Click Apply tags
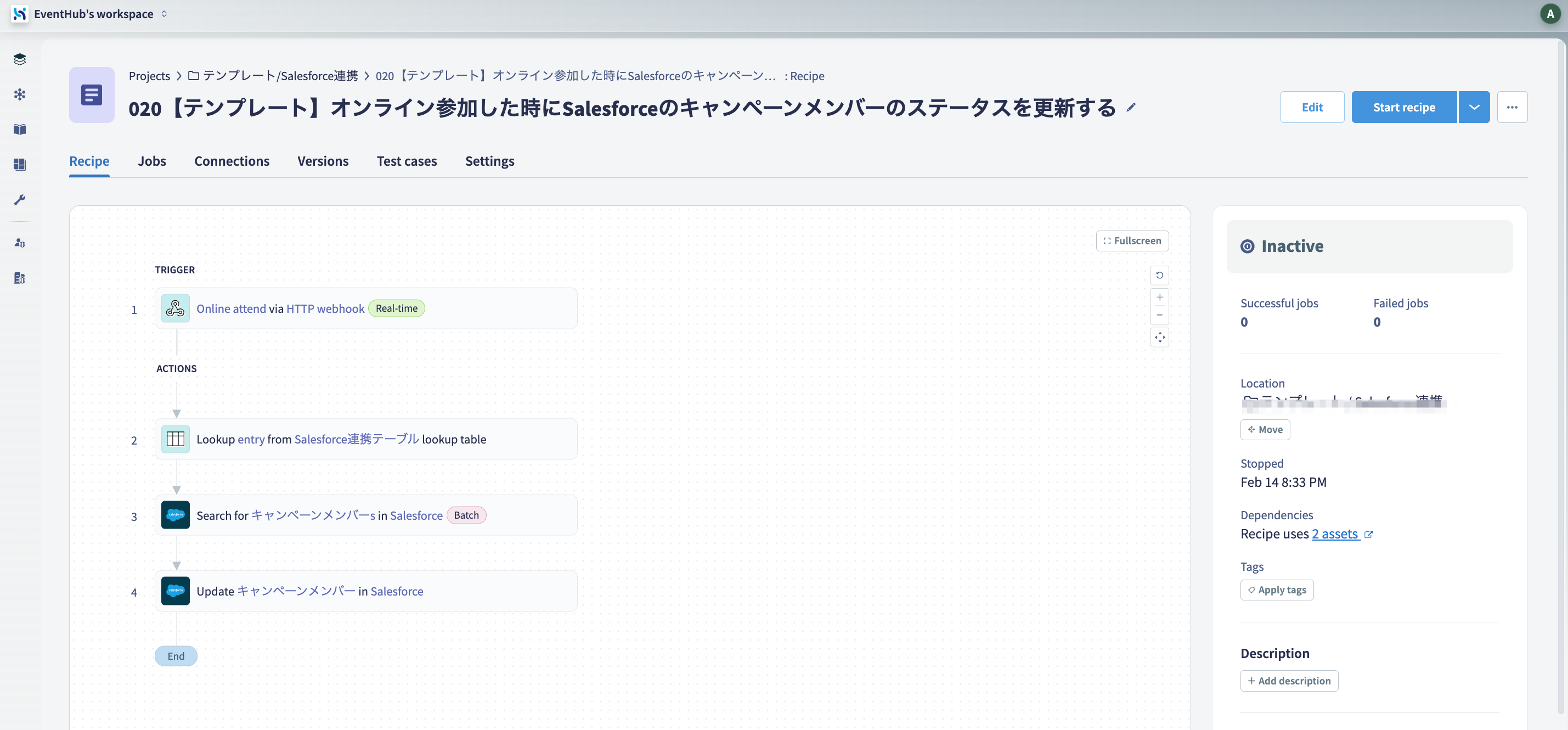 coord(1277,590)
